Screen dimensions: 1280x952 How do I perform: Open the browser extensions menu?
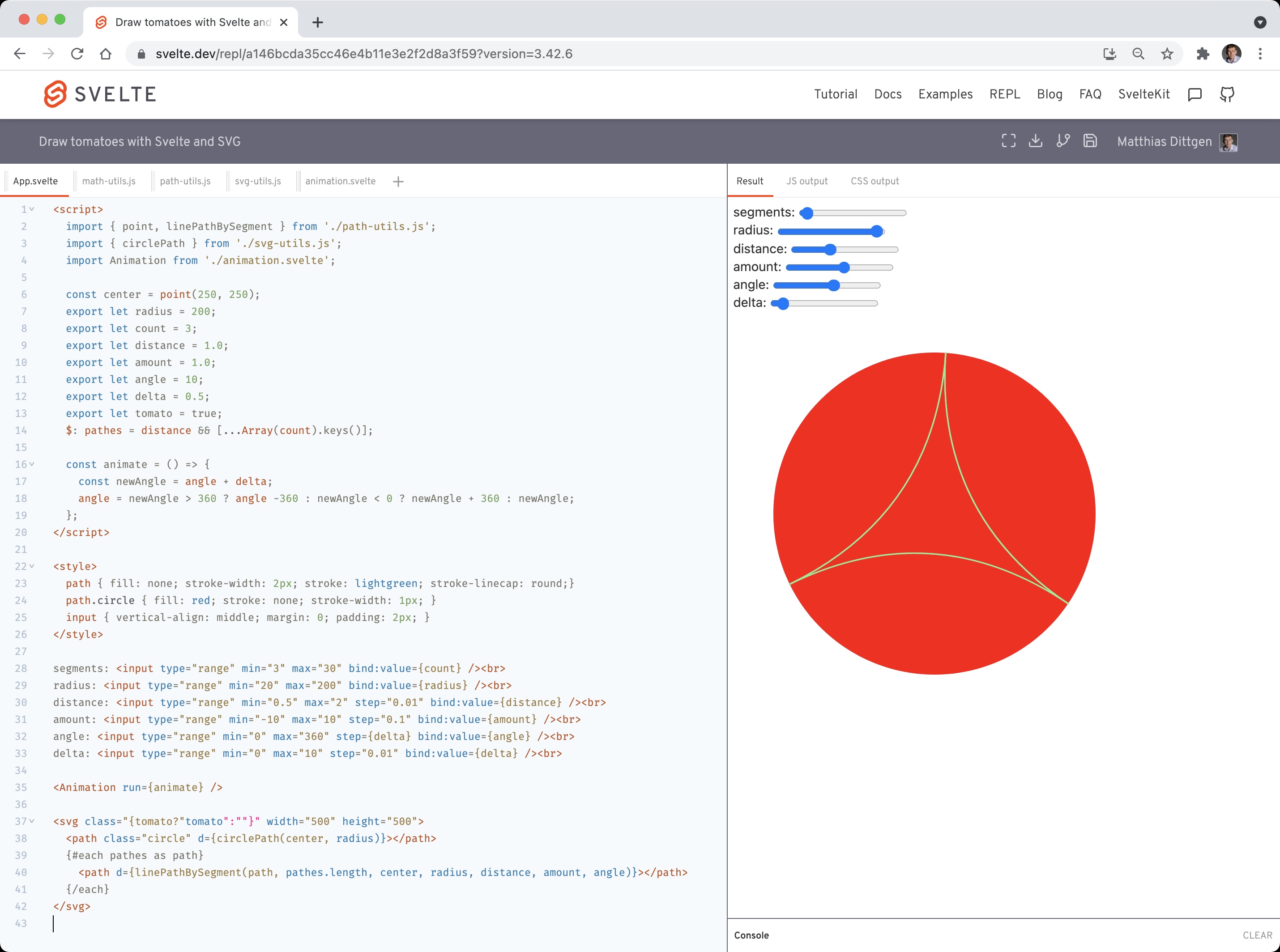pyautogui.click(x=1203, y=54)
